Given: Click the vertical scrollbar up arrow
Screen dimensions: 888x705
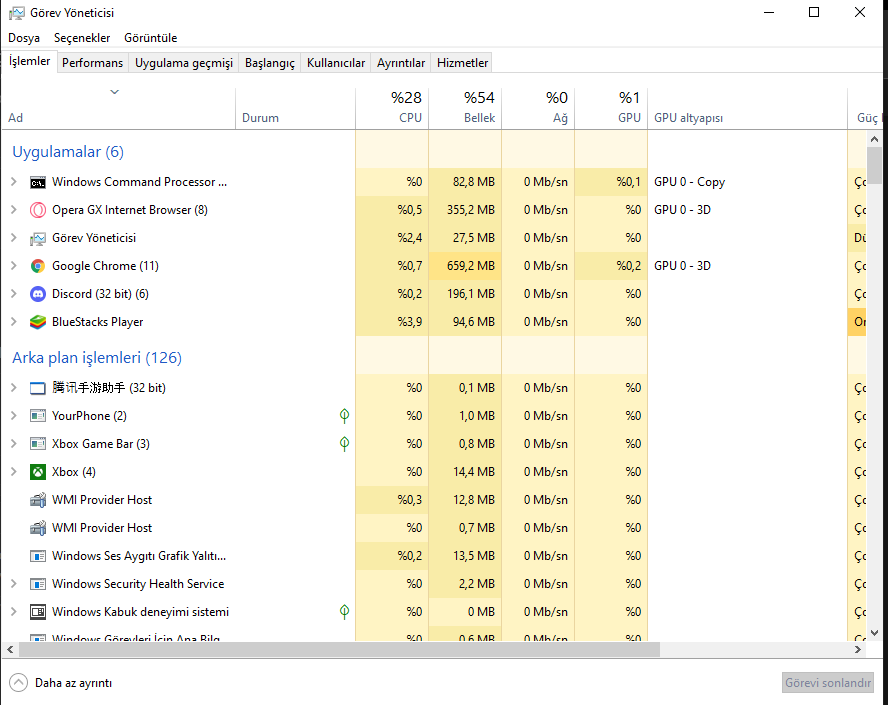Looking at the screenshot, I should [x=874, y=139].
